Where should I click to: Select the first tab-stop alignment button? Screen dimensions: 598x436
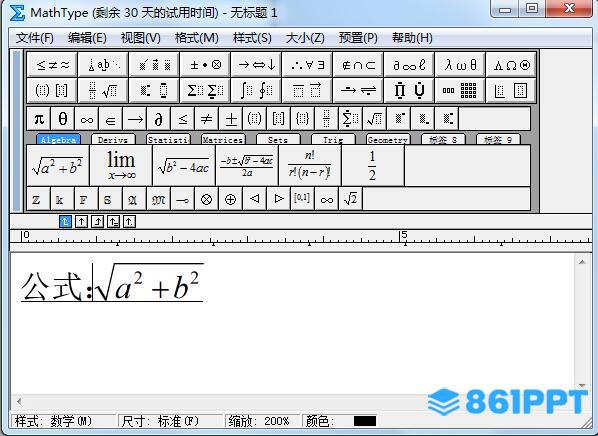pyautogui.click(x=66, y=222)
